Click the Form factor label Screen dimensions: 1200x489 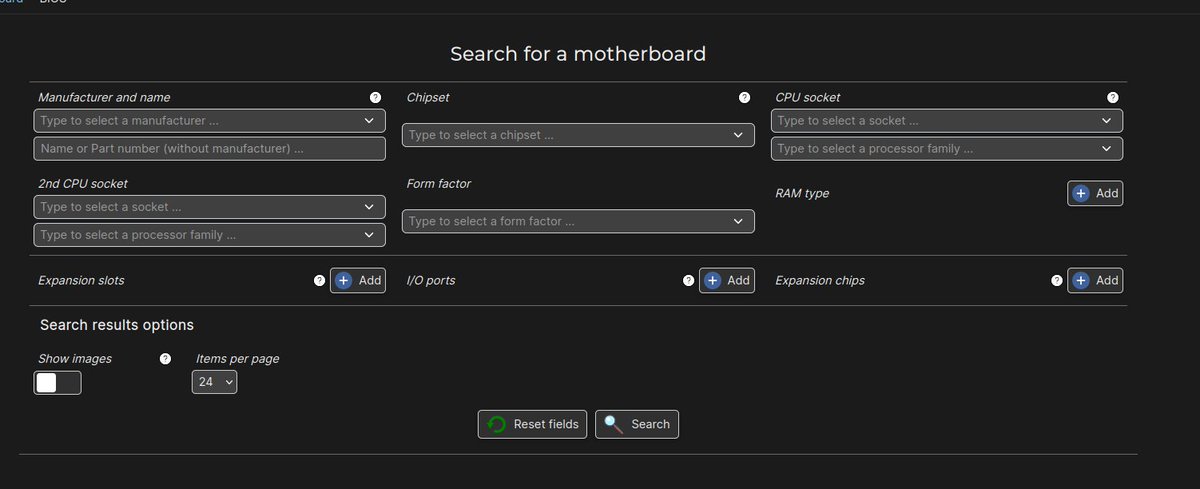click(x=439, y=184)
